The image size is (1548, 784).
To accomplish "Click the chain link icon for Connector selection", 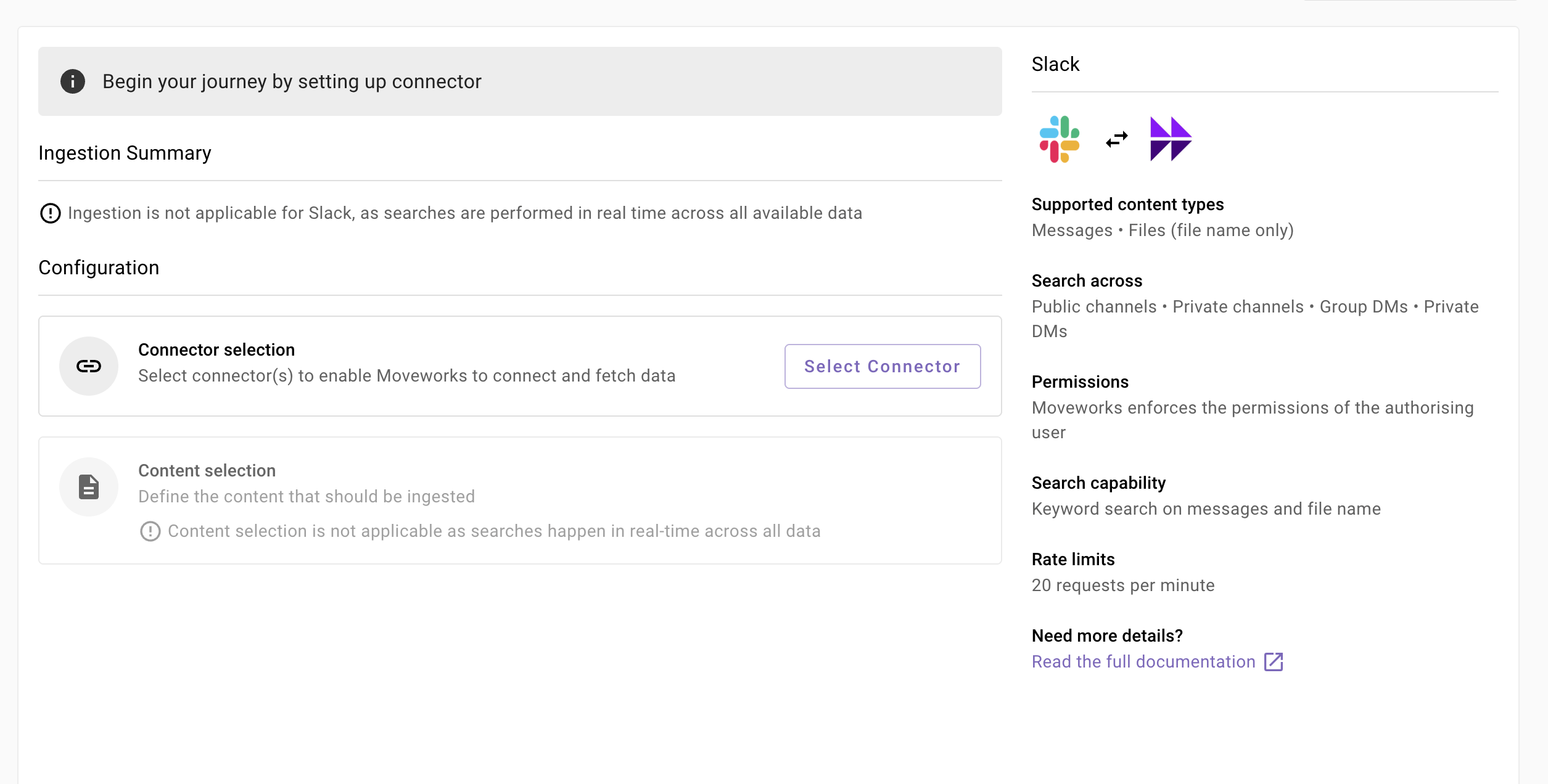I will (x=89, y=366).
